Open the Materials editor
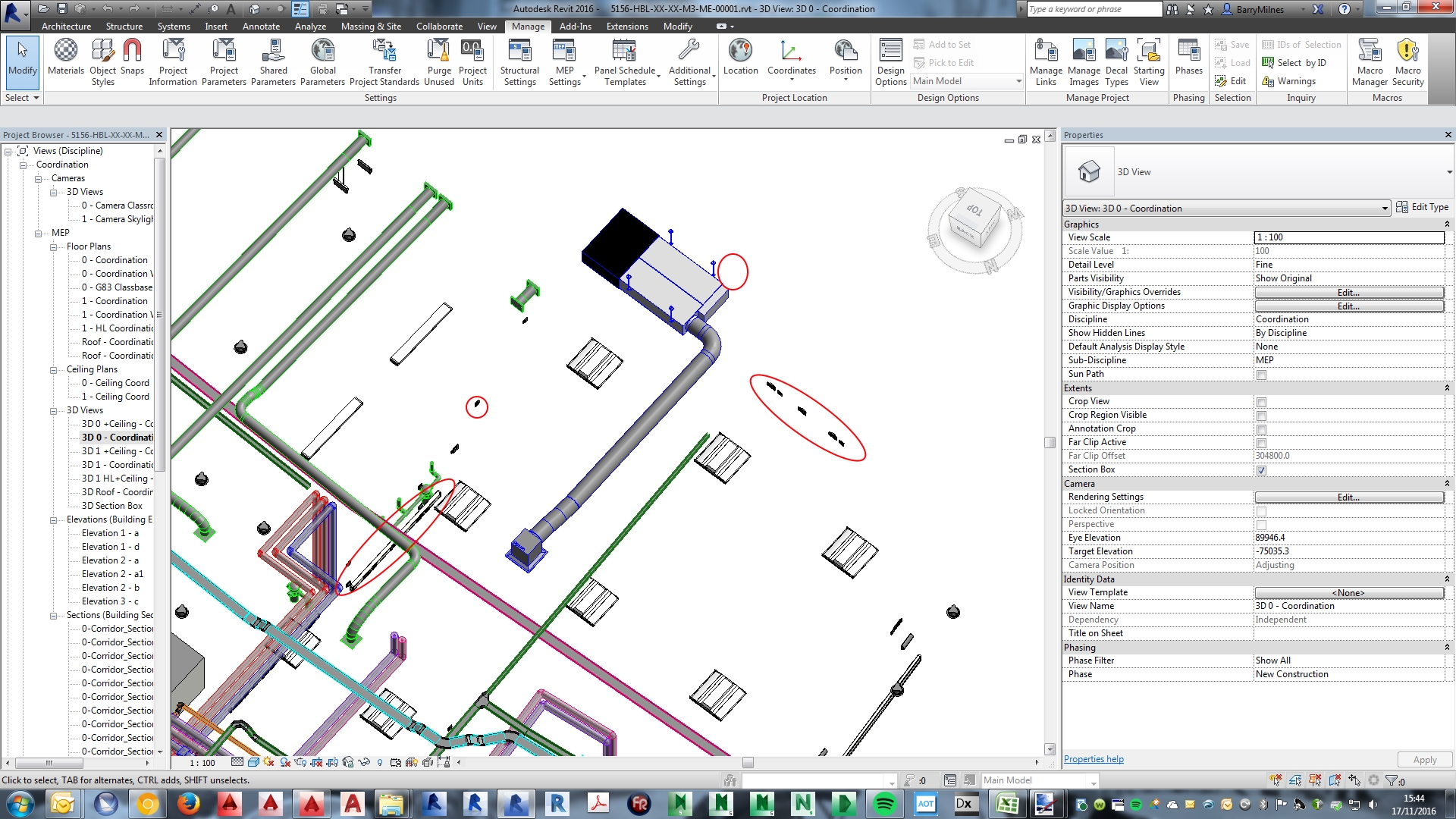The width and height of the screenshot is (1456, 819). tap(66, 59)
